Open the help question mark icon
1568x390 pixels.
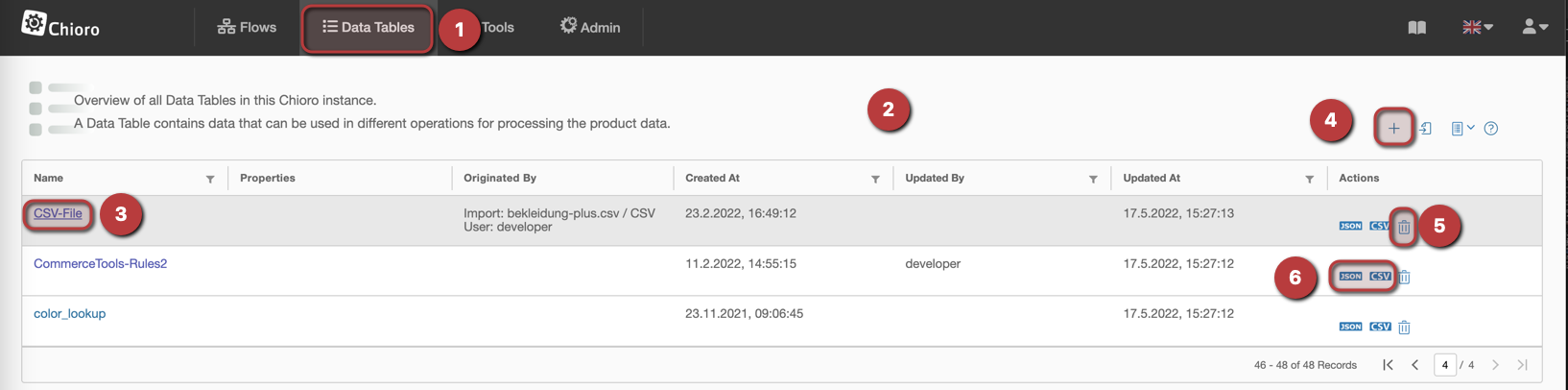click(1490, 128)
